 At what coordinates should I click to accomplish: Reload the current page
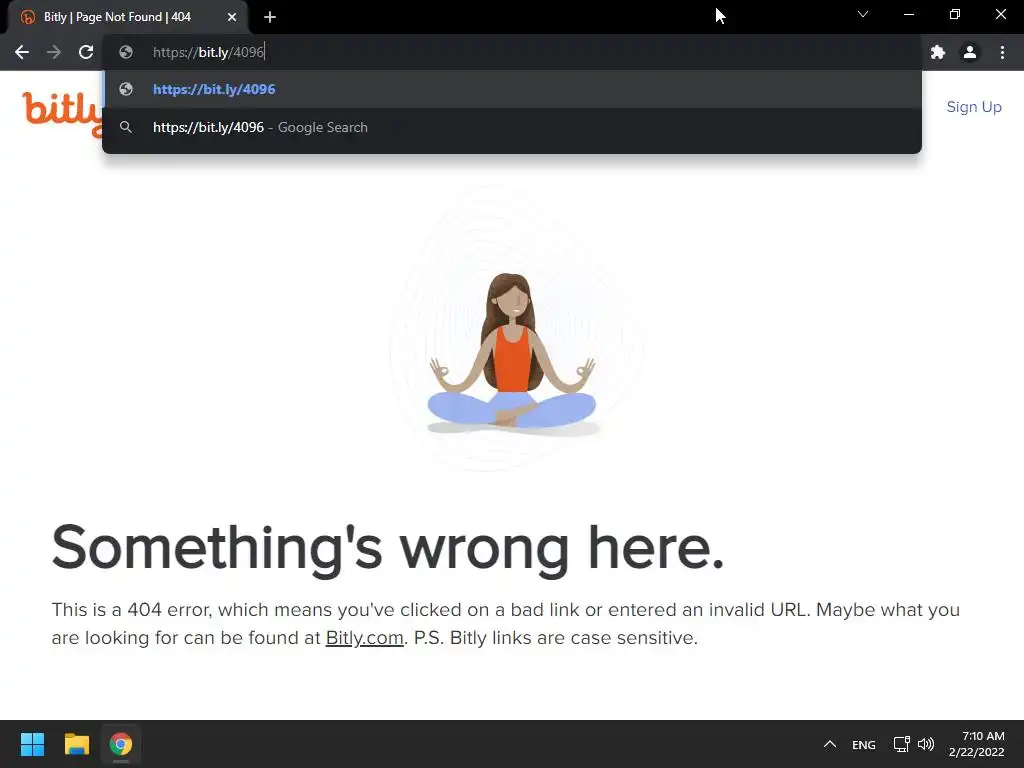[86, 52]
